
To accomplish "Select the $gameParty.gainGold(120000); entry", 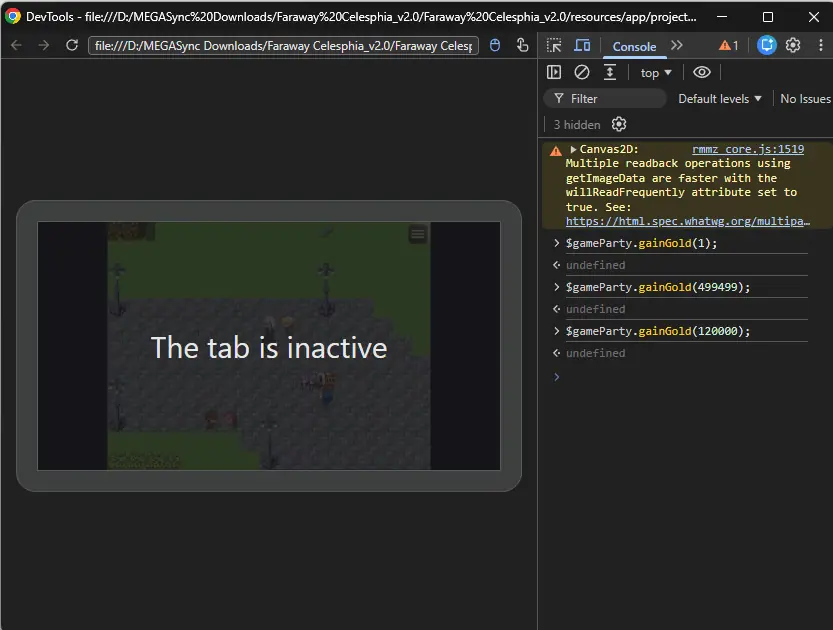I will [x=658, y=331].
